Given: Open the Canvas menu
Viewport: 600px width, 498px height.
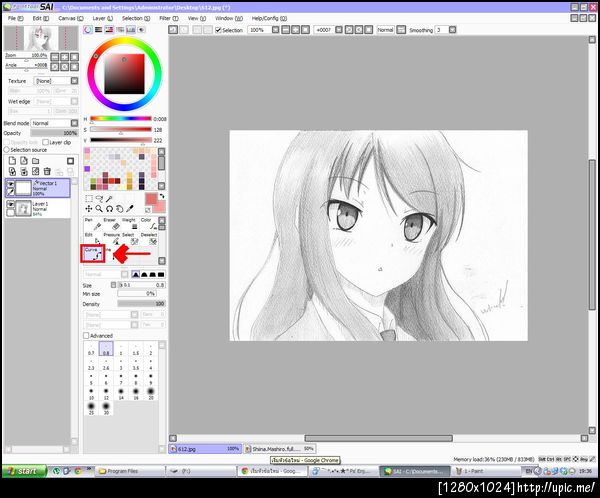Looking at the screenshot, I should coord(71,18).
